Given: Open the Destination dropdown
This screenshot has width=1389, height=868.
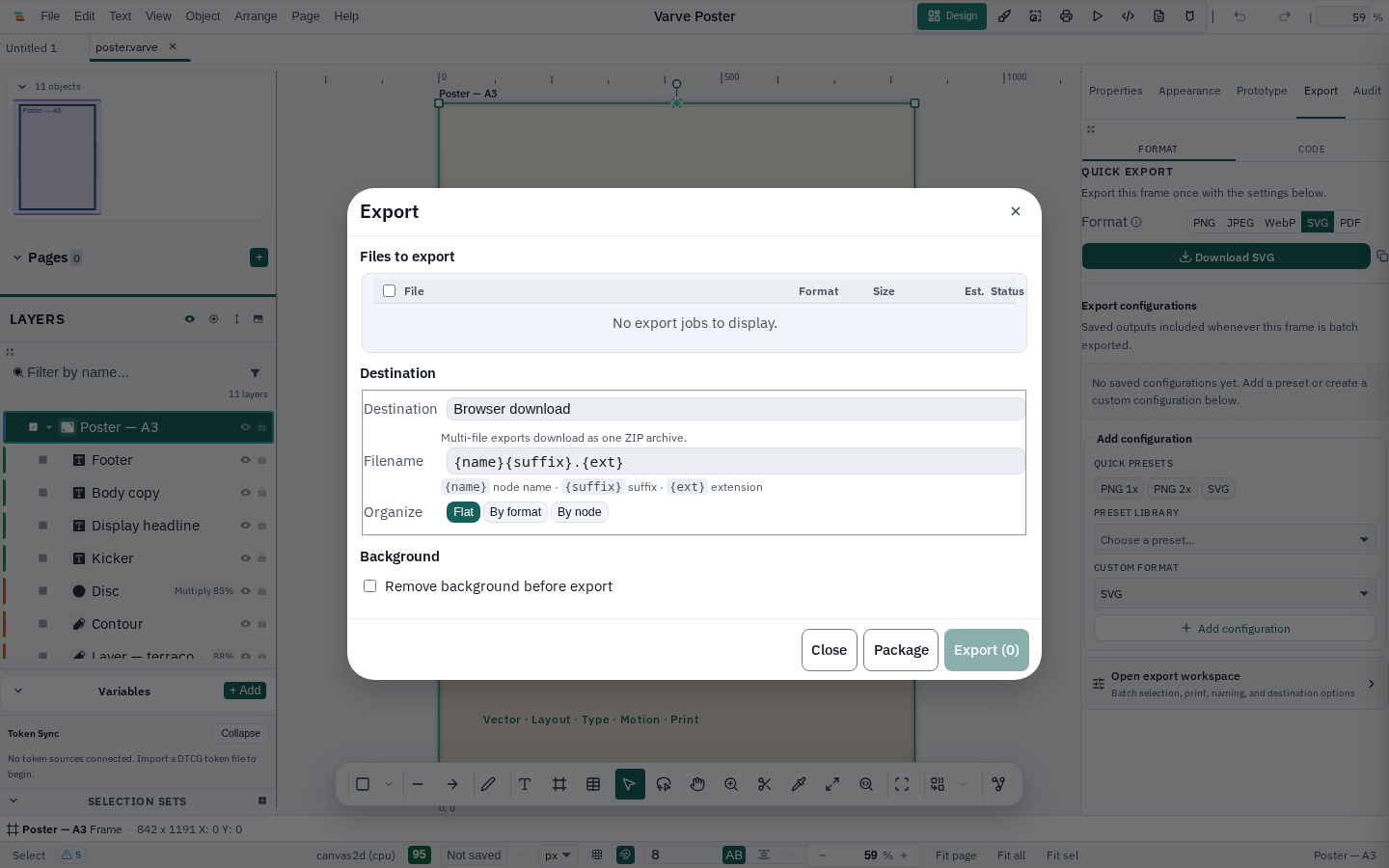Looking at the screenshot, I should point(735,409).
